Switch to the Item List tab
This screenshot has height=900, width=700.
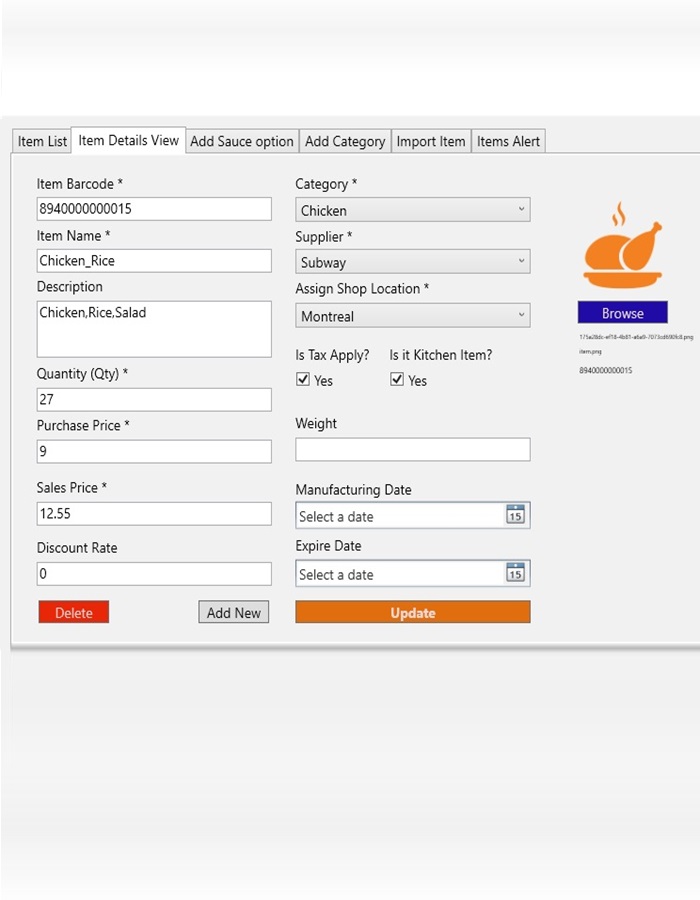click(41, 140)
